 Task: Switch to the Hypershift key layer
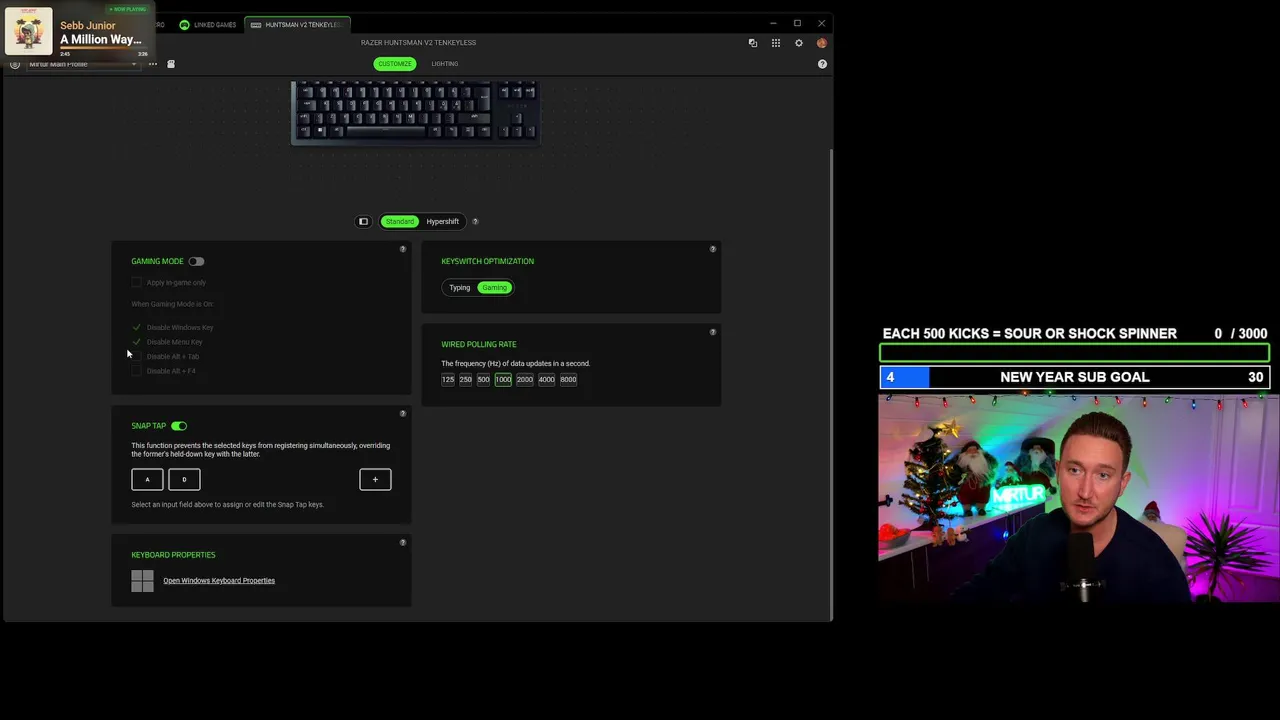(x=442, y=222)
